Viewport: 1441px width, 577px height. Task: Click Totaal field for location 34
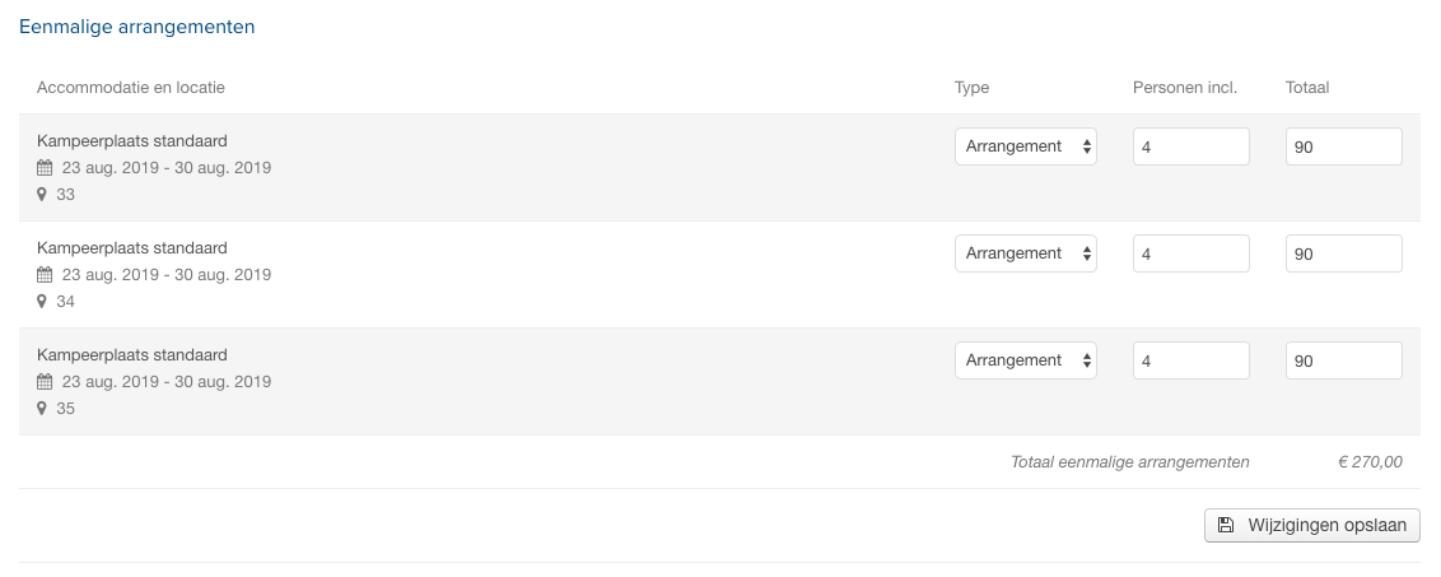[1343, 254]
